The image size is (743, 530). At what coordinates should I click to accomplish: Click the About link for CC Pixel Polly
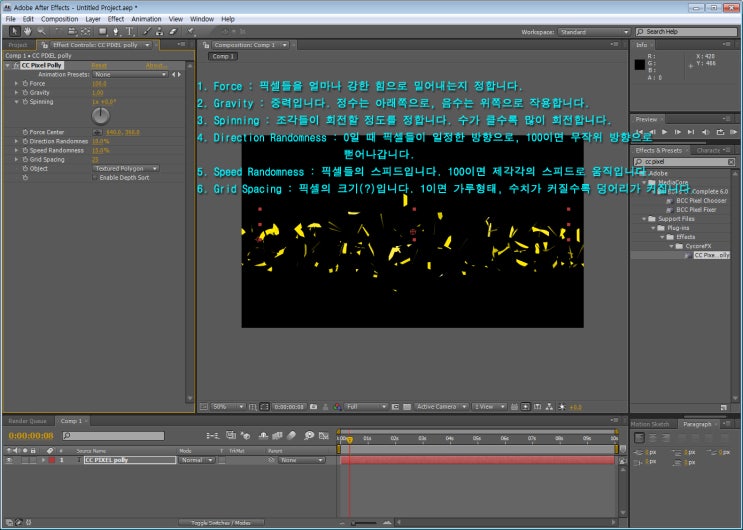(156, 65)
